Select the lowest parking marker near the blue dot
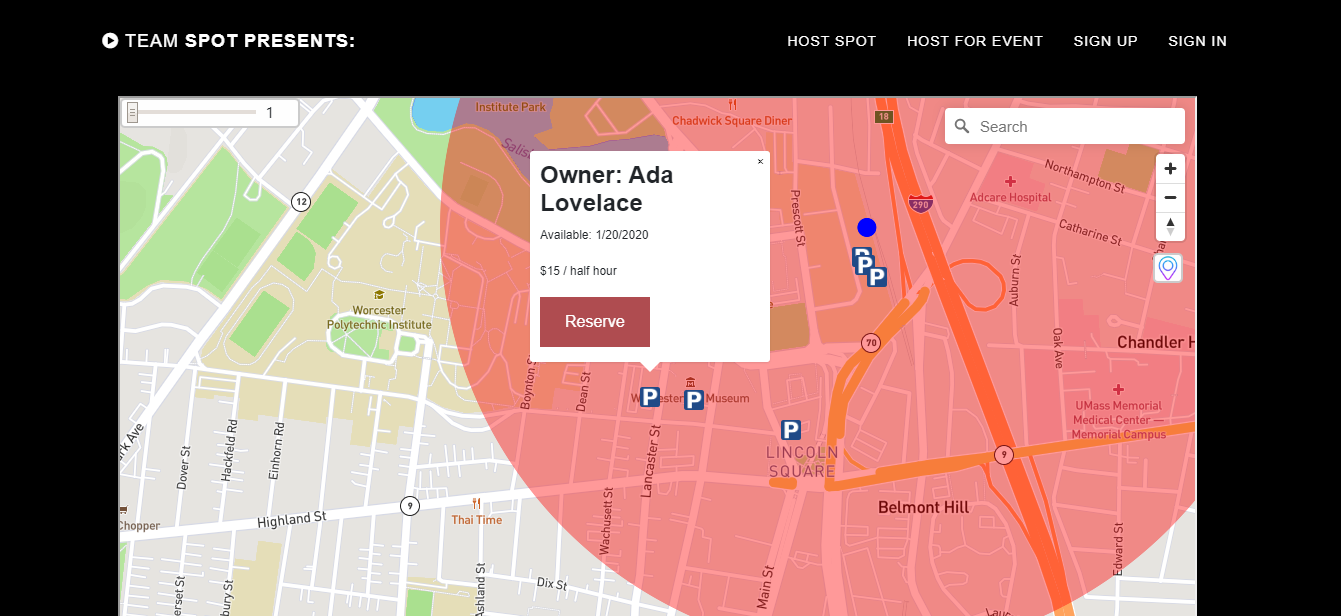Viewport: 1341px width, 616px height. [x=877, y=277]
